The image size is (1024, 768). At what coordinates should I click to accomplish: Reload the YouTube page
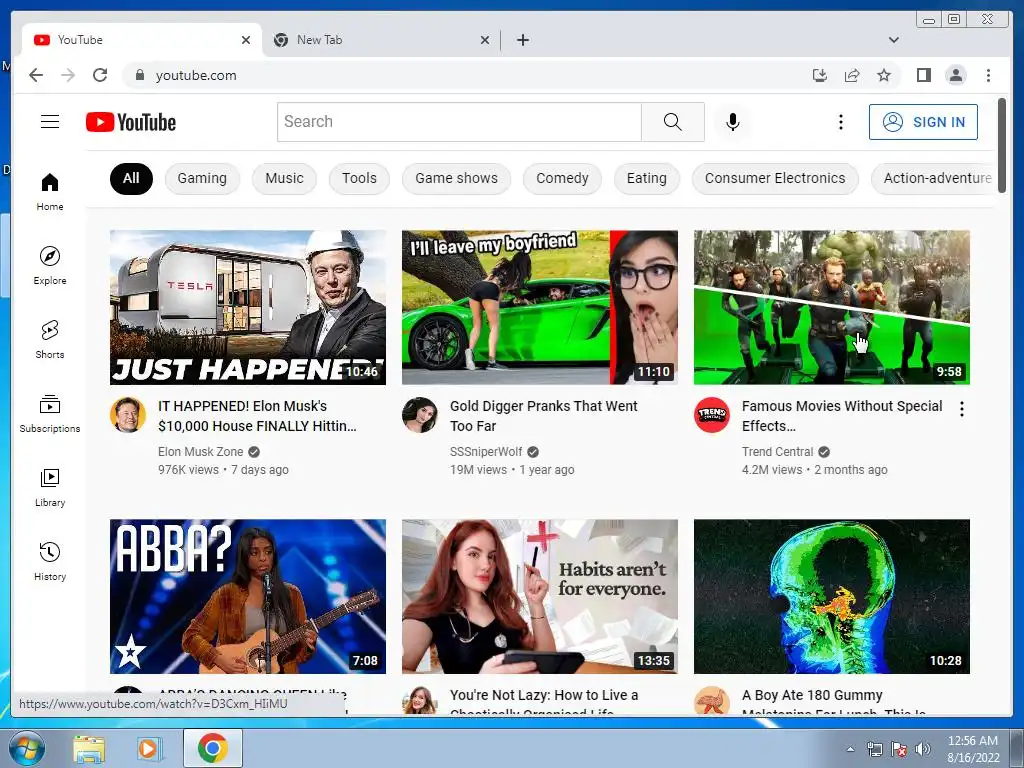100,75
